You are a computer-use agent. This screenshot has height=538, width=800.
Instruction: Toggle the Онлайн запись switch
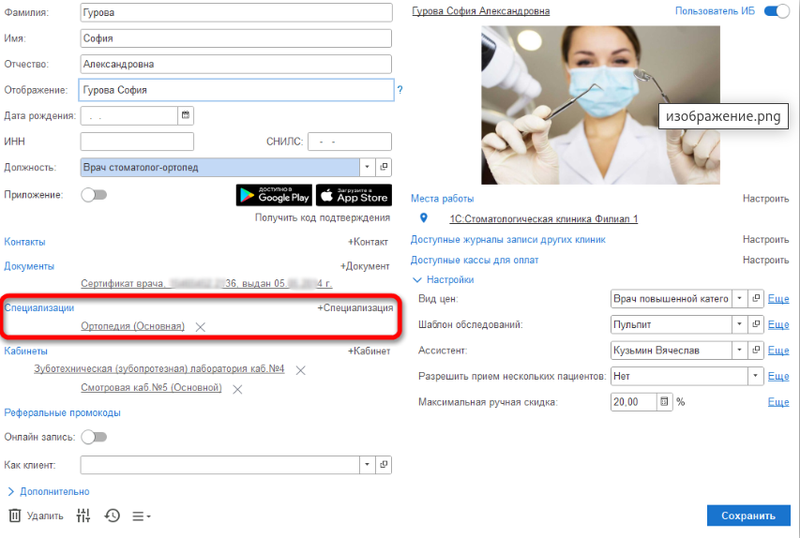point(94,437)
